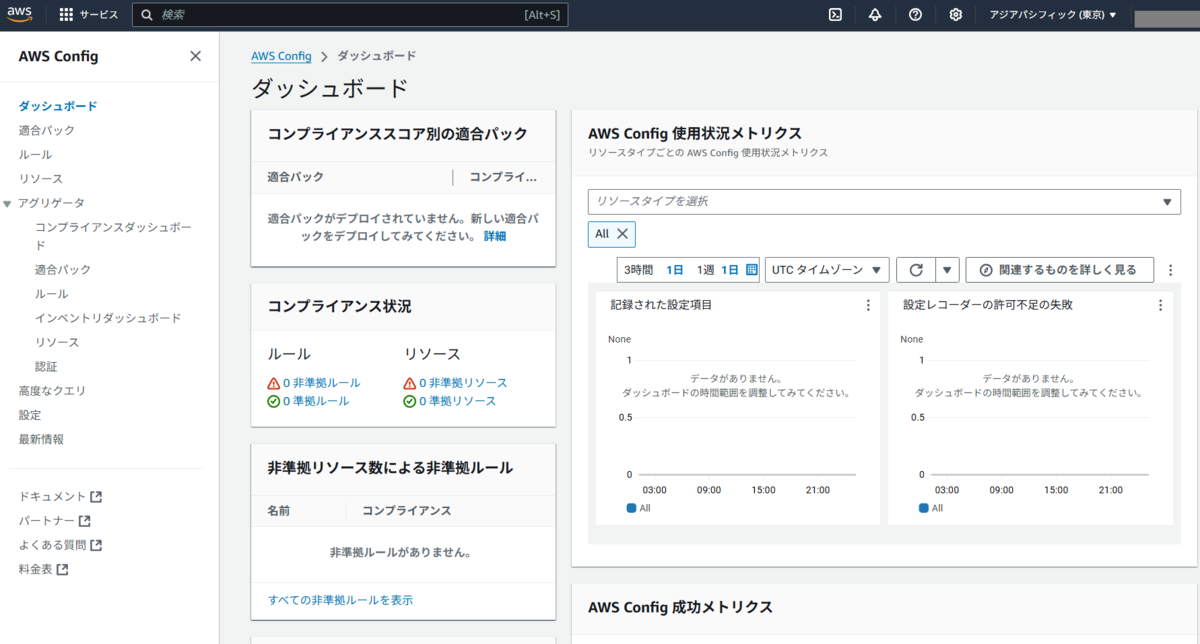
Task: Open options for 設定レコーダーの許可不足の失敗 widget
Action: (x=1160, y=305)
